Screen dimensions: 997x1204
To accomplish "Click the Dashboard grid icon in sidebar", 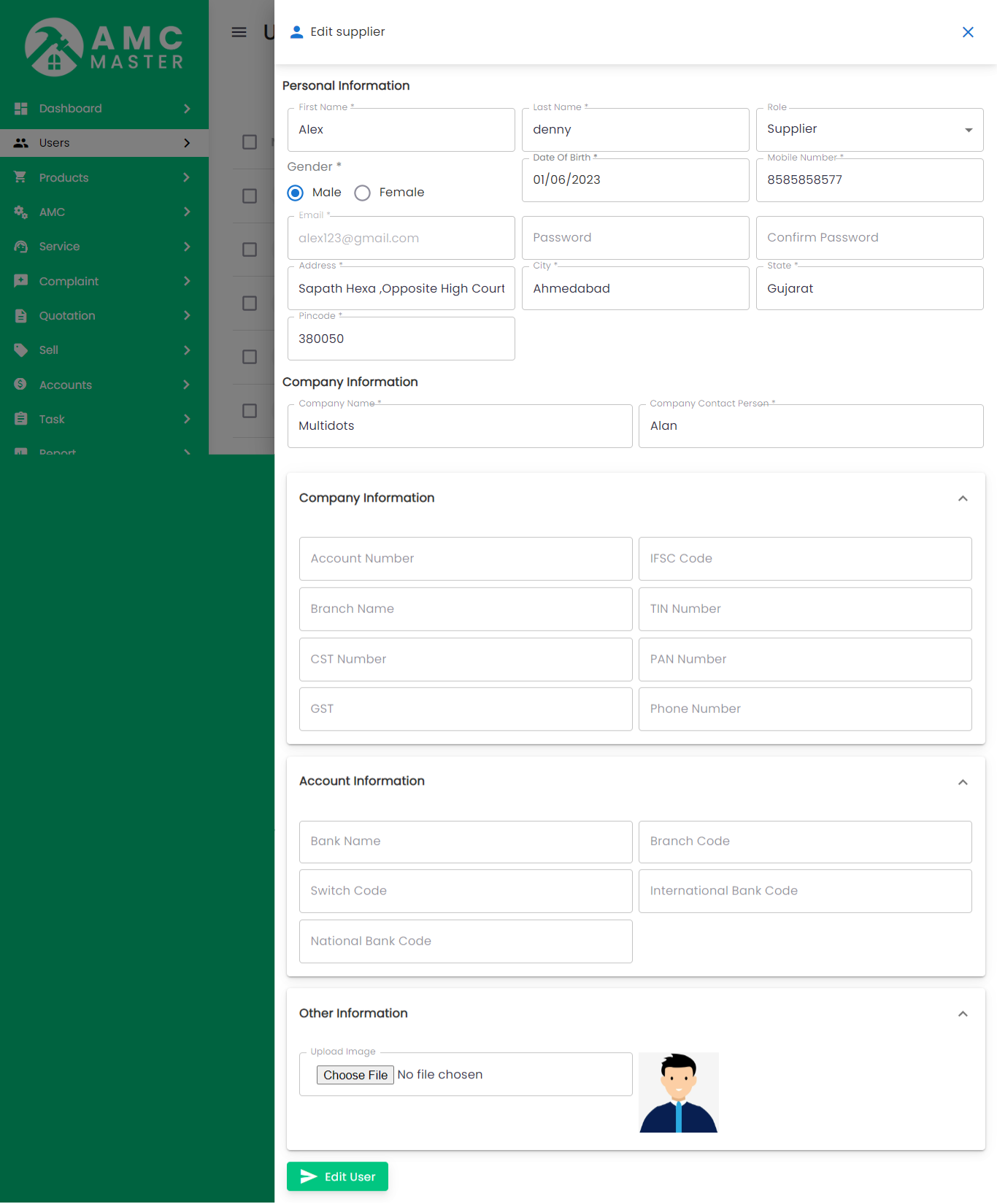I will [21, 109].
